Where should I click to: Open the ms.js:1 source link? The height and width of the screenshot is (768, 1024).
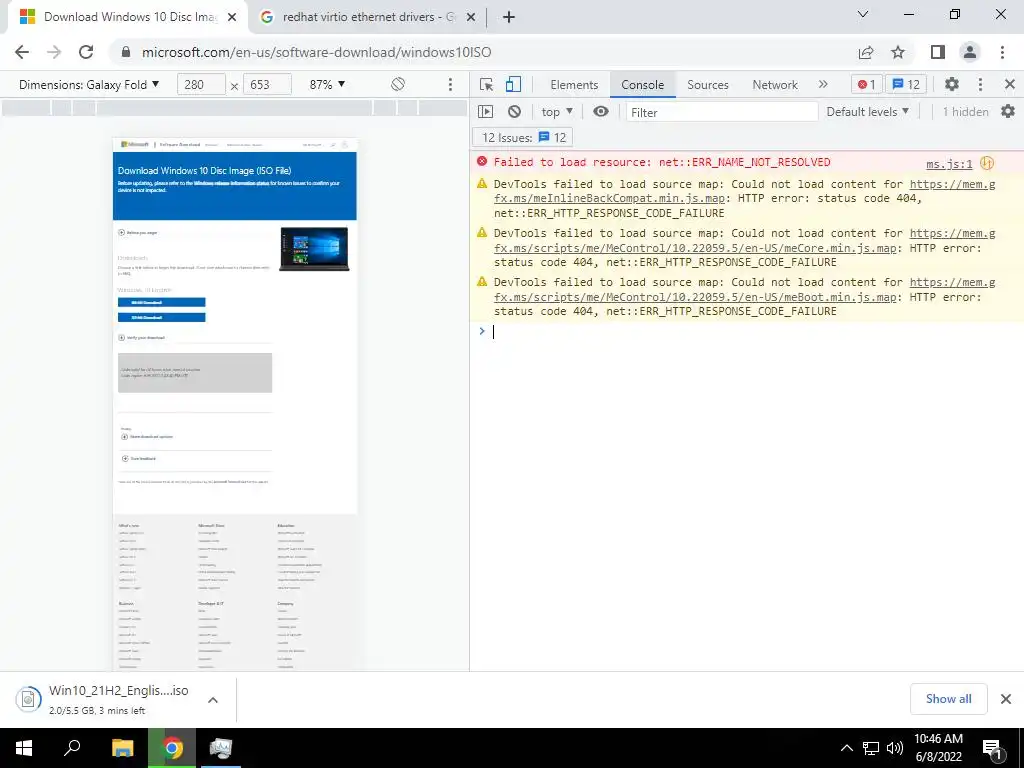tap(949, 163)
